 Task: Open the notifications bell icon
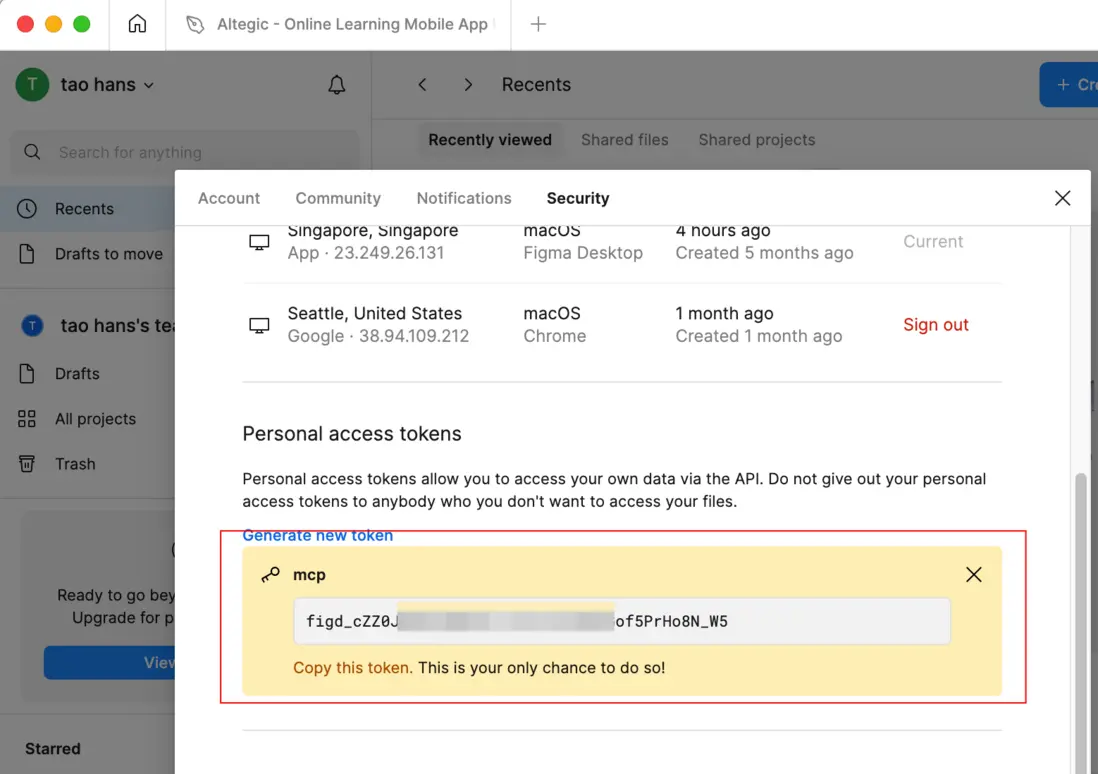point(337,85)
